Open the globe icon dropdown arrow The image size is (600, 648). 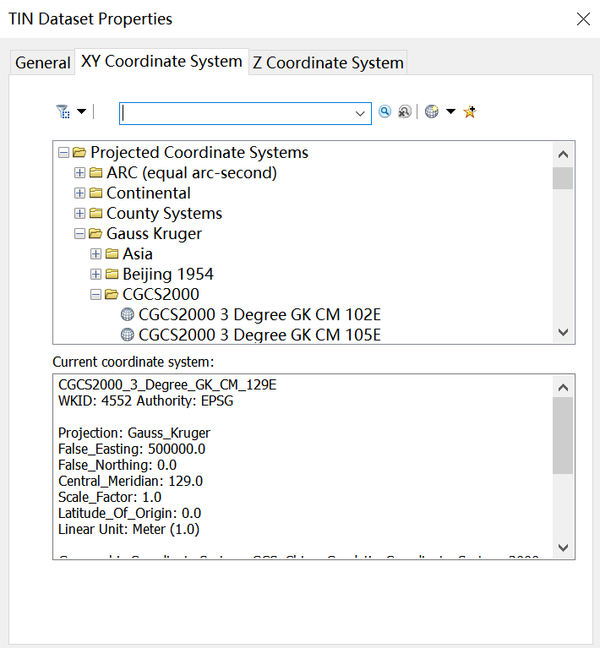[x=451, y=113]
